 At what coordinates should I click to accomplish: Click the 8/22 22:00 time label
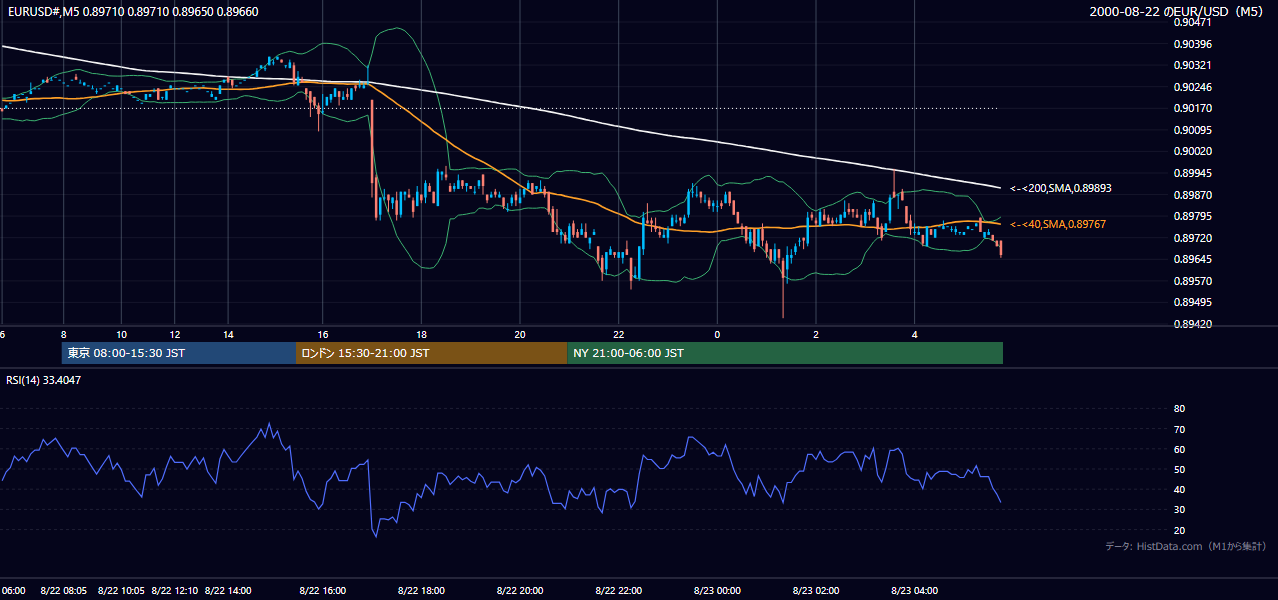(x=618, y=591)
